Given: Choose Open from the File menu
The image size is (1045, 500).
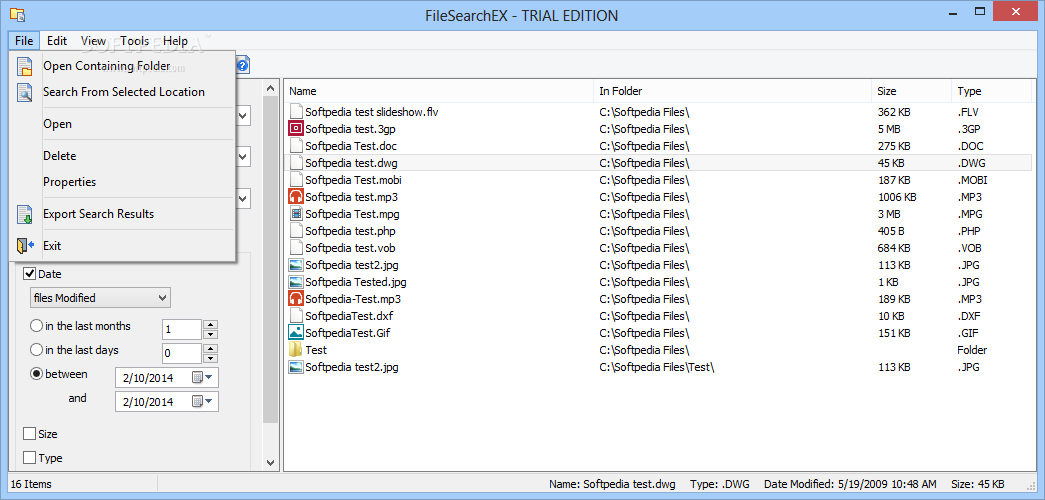Looking at the screenshot, I should tap(123, 124).
